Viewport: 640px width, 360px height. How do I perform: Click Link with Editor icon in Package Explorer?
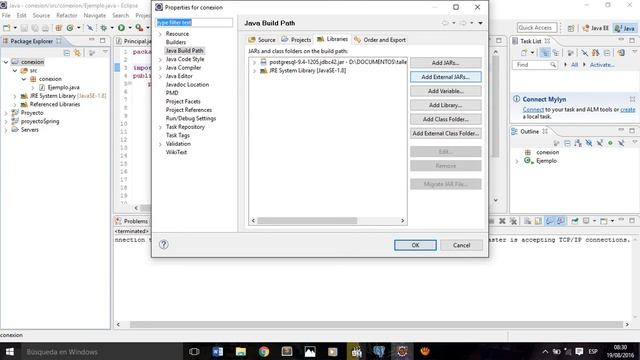pyautogui.click(x=77, y=53)
